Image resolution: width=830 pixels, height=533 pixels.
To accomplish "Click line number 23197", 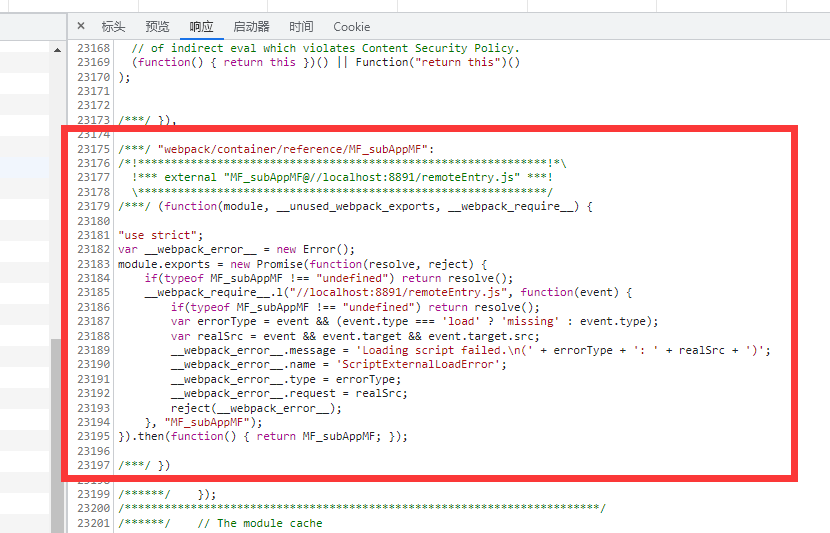I will coord(94,465).
